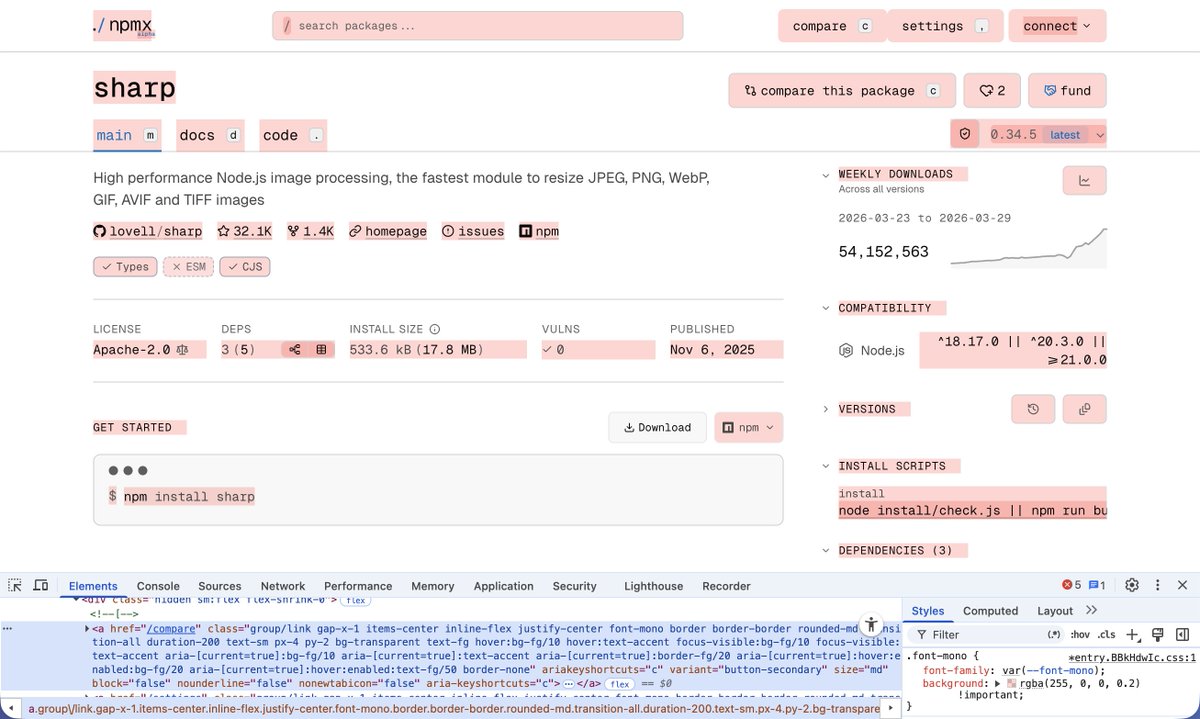Like the package with heart button
1200x719 pixels.
coord(992,90)
